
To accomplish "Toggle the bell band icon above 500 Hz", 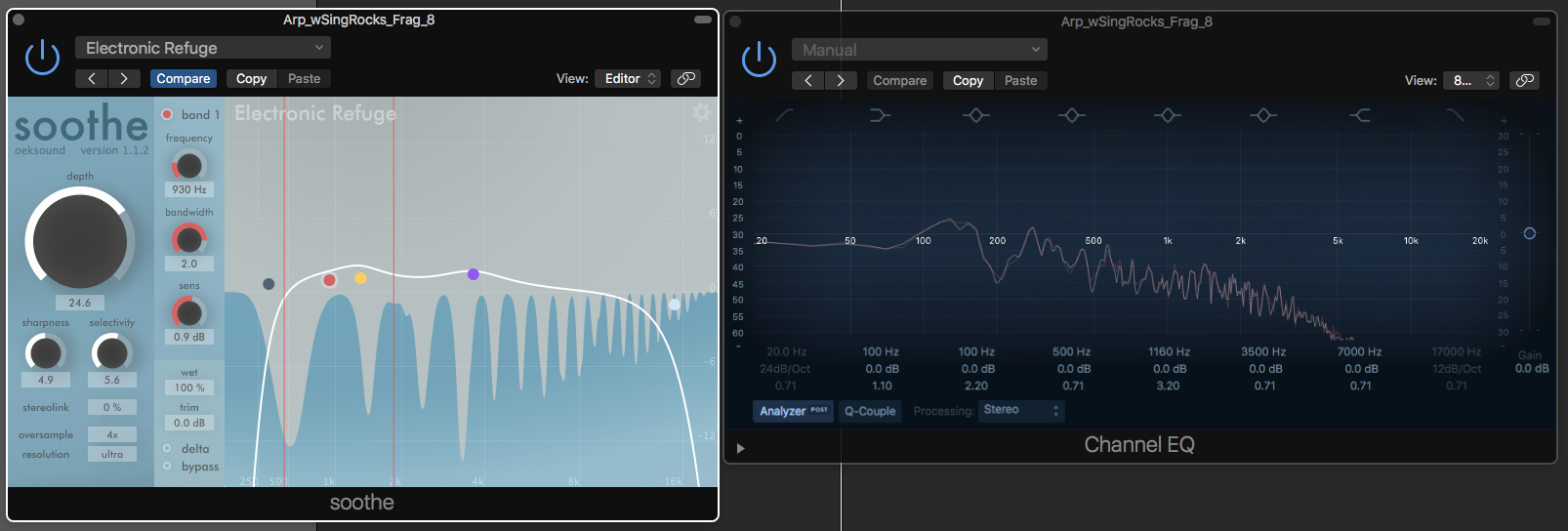I will [x=1071, y=115].
